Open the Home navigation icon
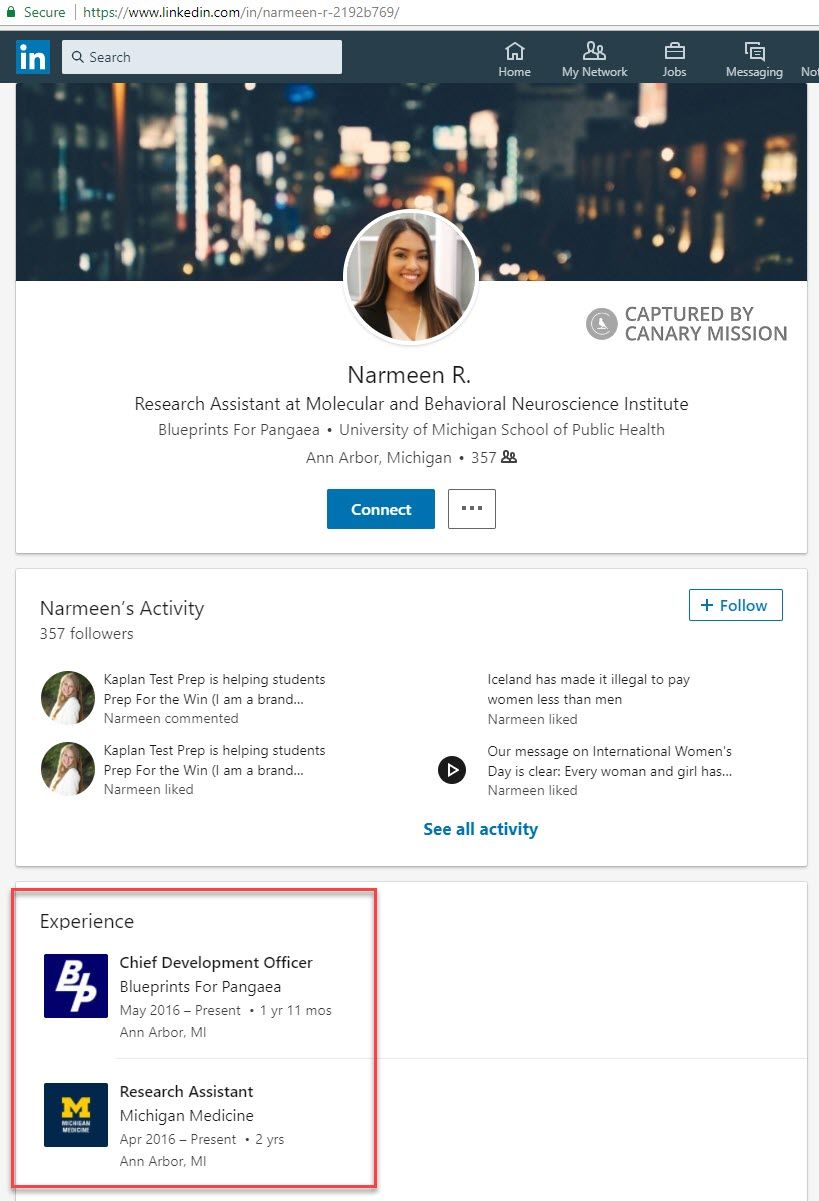The image size is (819, 1201). click(x=514, y=51)
